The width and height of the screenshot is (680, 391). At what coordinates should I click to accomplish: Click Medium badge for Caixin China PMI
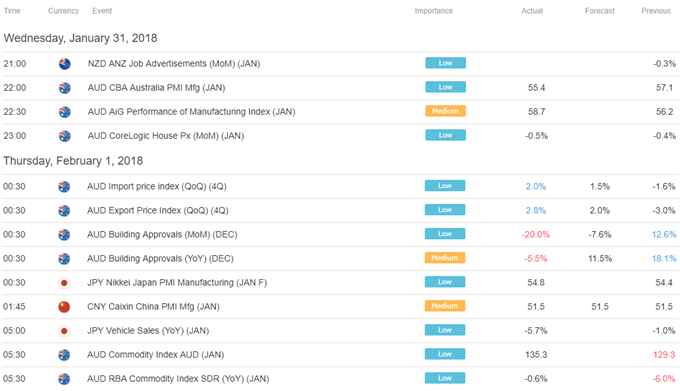[445, 306]
